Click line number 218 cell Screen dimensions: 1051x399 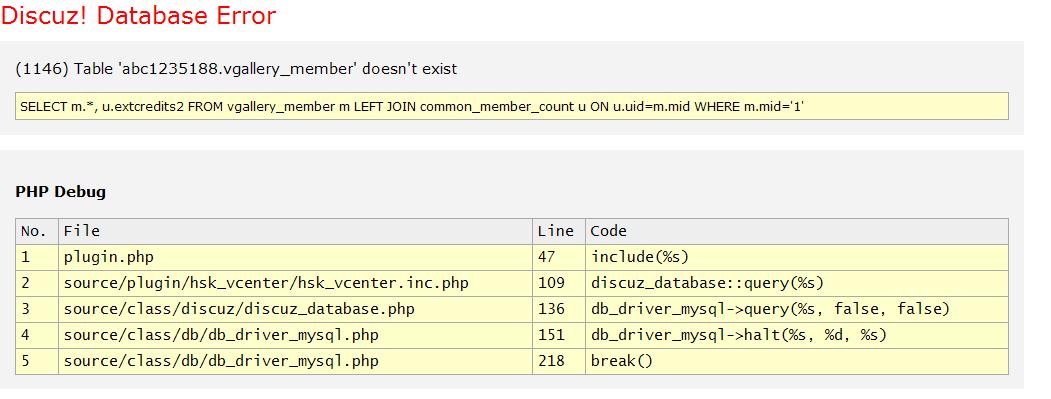point(559,361)
